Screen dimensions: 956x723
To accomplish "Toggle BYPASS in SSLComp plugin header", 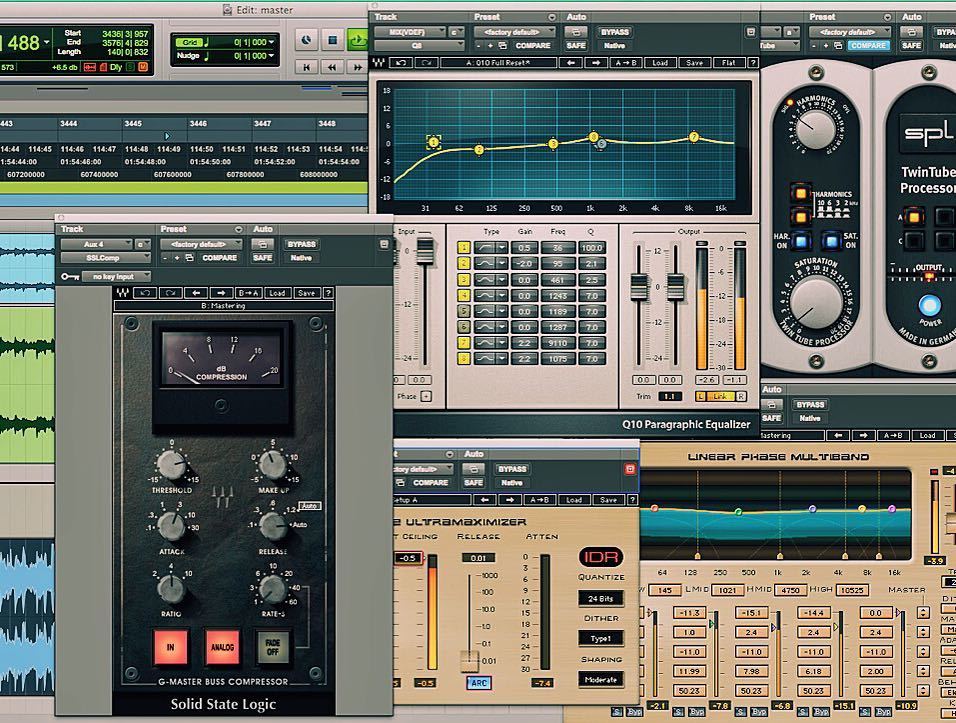I will point(302,244).
